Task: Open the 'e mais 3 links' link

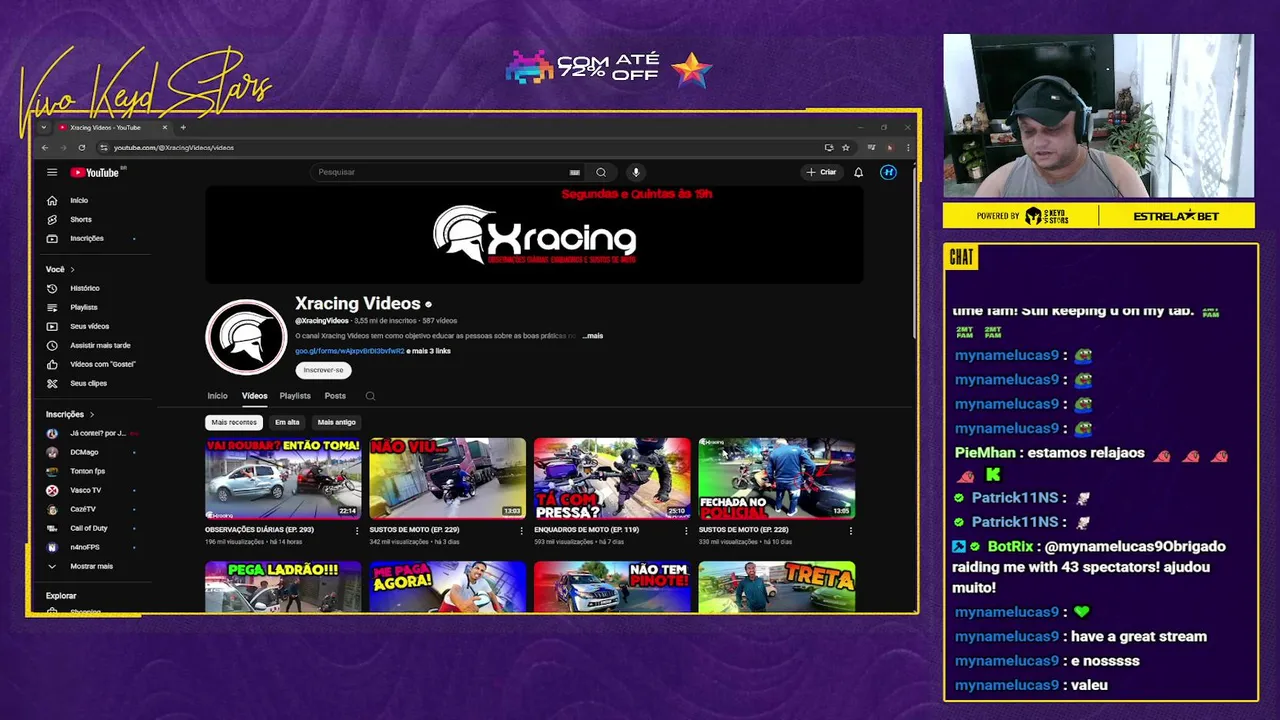Action: coord(429,351)
